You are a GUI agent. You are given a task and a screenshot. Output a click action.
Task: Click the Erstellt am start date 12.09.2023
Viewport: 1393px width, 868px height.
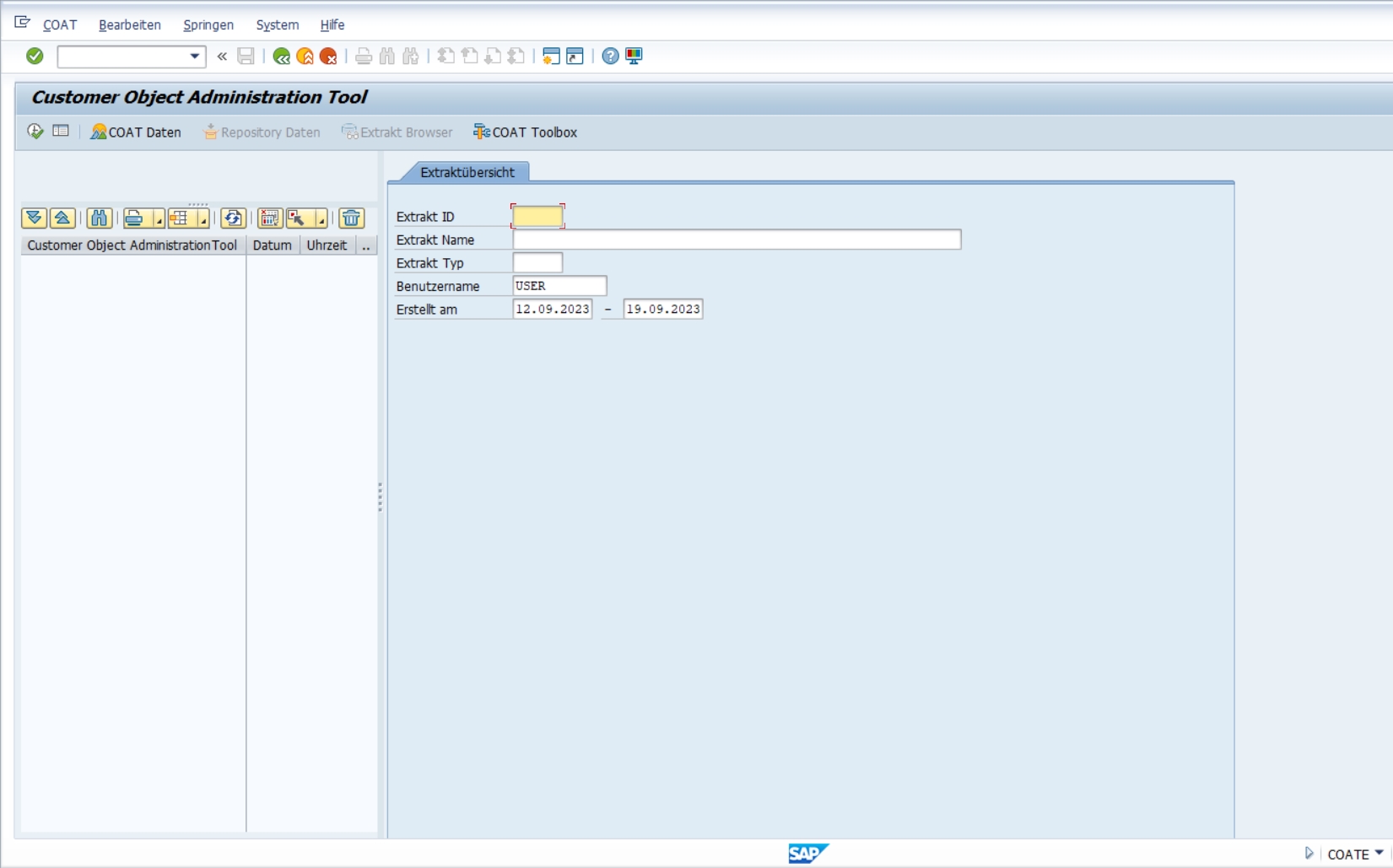(553, 310)
